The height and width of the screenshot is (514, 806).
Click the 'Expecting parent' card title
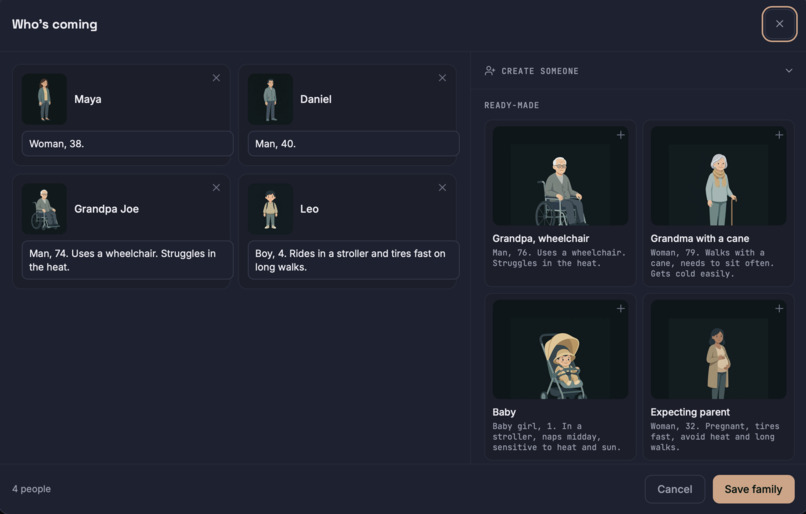690,412
